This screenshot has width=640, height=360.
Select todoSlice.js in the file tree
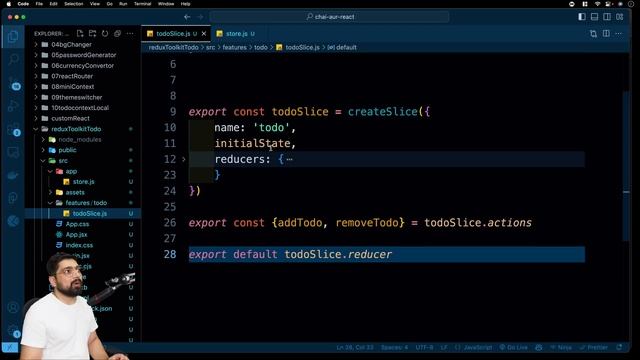(x=83, y=213)
